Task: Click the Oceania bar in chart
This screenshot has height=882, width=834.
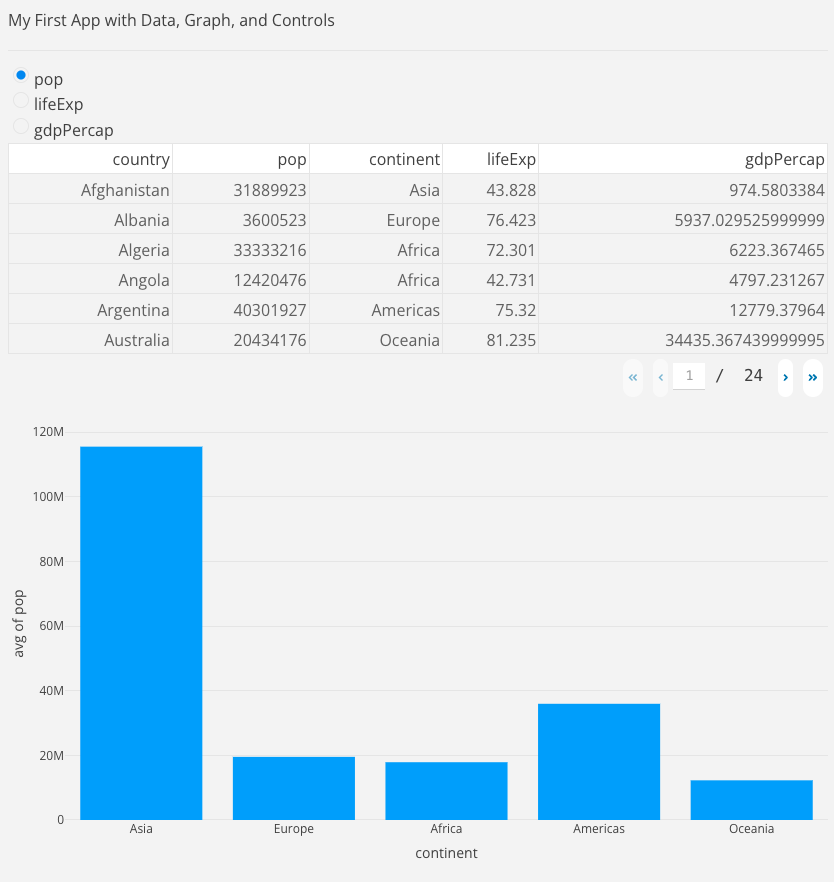Action: click(x=751, y=799)
